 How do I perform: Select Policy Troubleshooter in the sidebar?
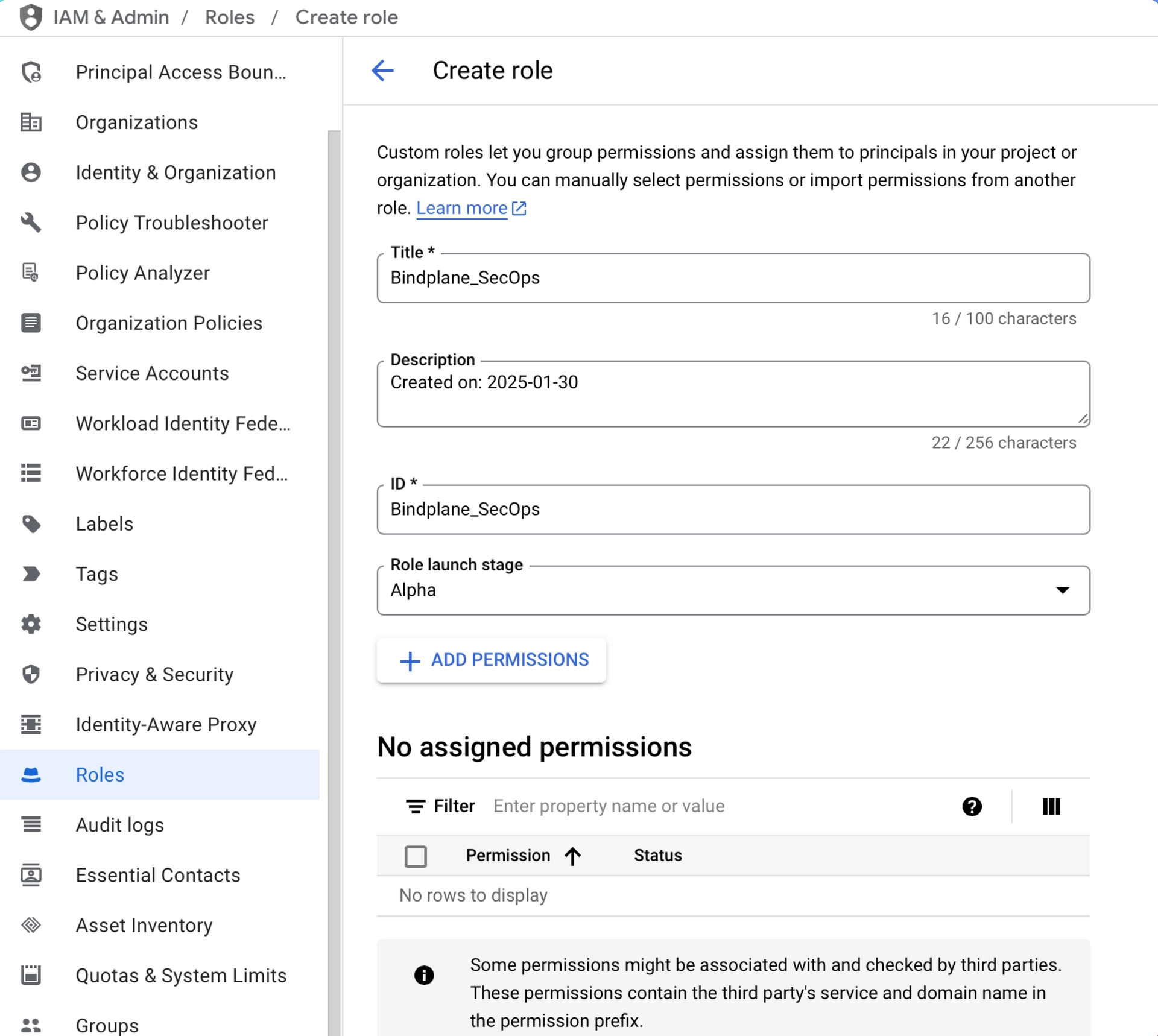pos(171,223)
